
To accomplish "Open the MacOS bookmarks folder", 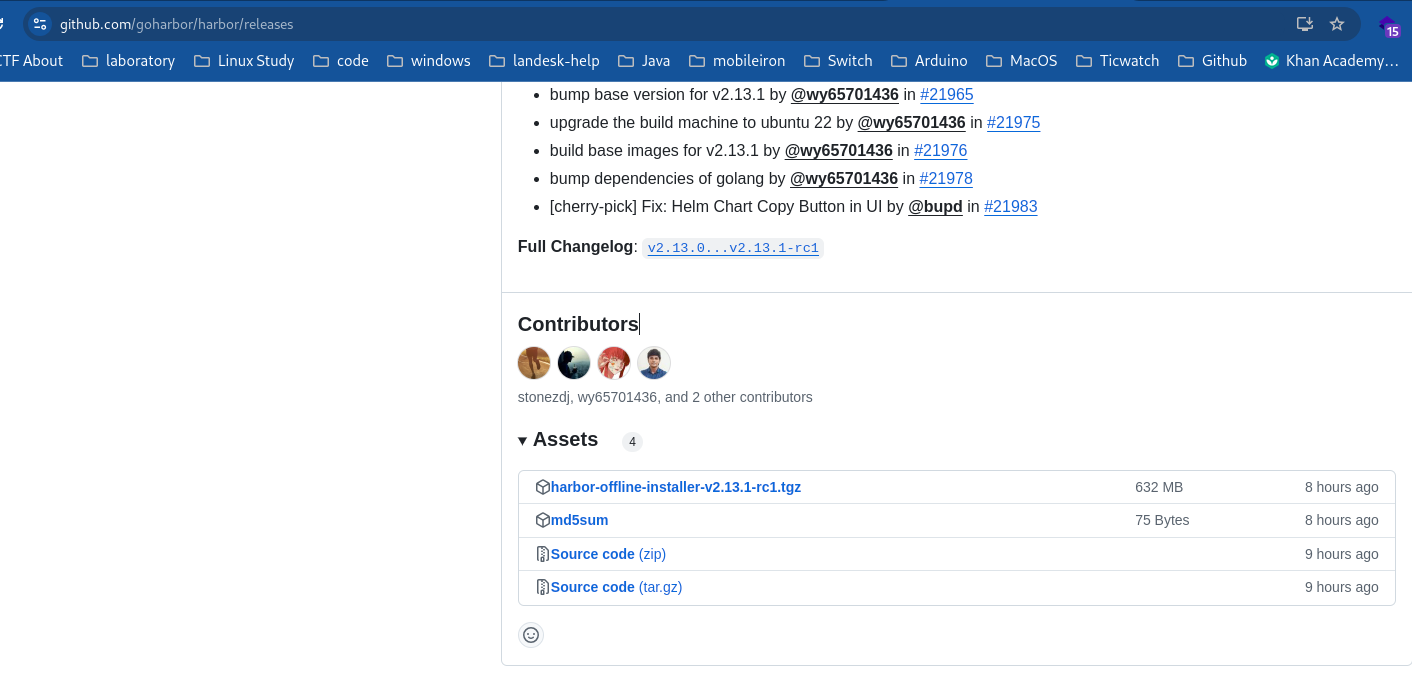I will (x=1021, y=61).
